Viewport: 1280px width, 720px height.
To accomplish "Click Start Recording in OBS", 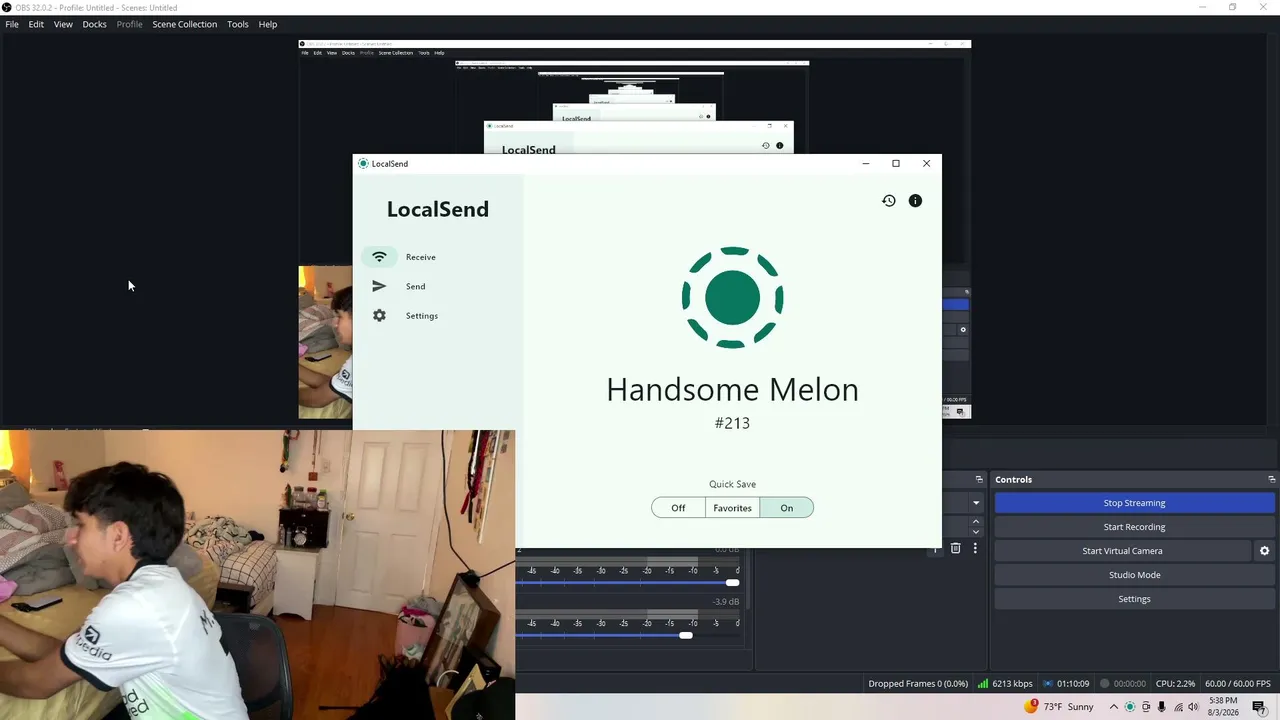I will coord(1134,527).
